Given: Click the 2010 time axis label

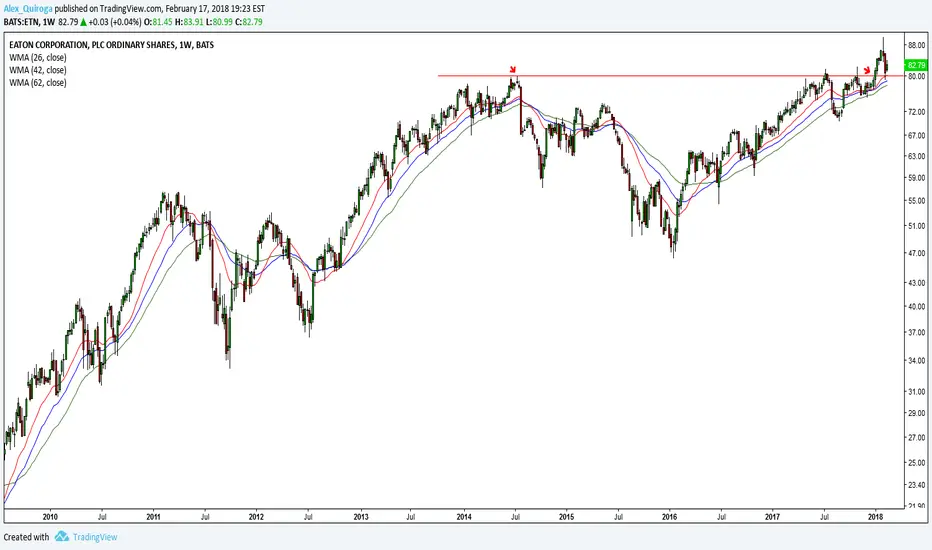Looking at the screenshot, I should point(51,517).
